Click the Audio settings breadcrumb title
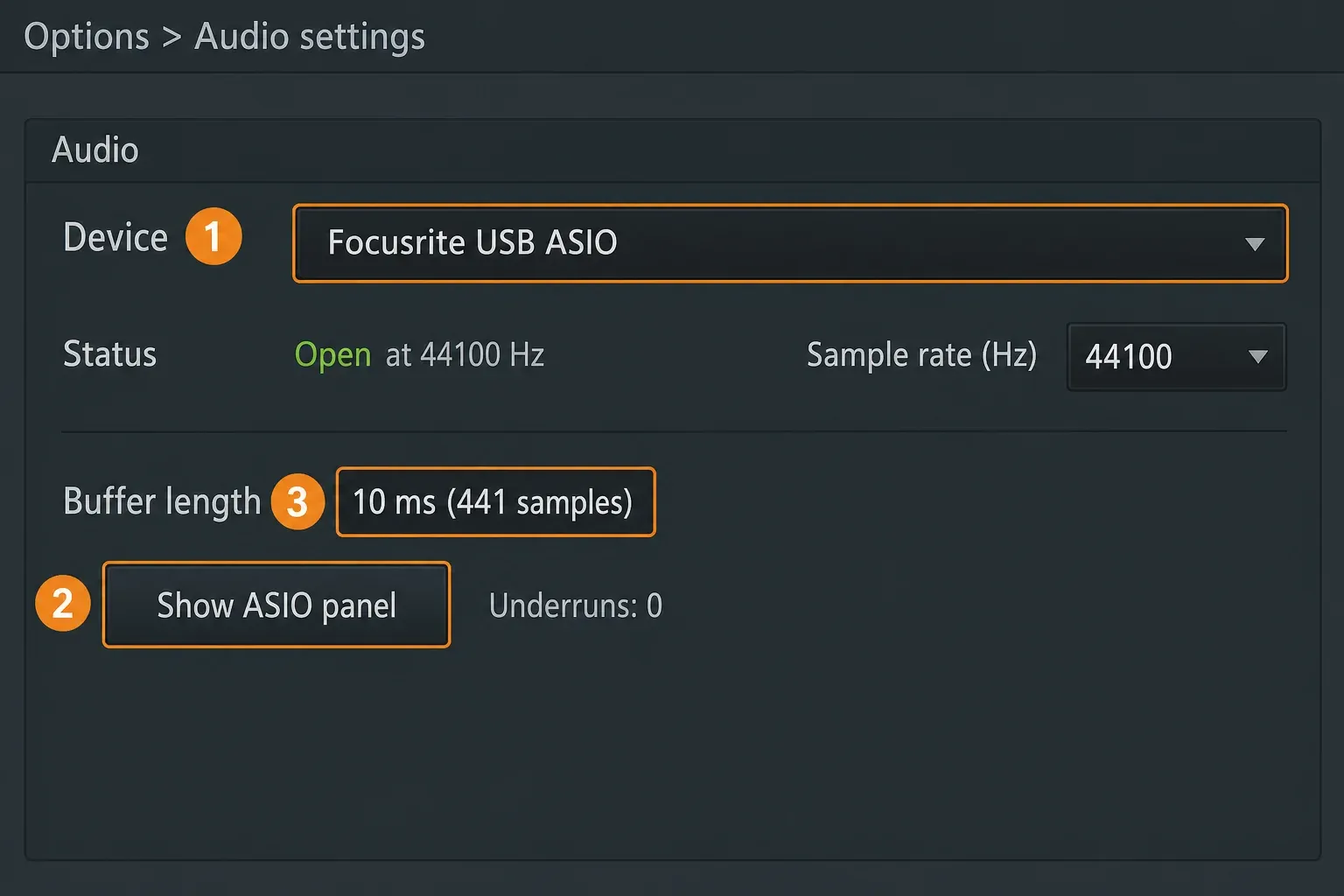 coord(310,38)
